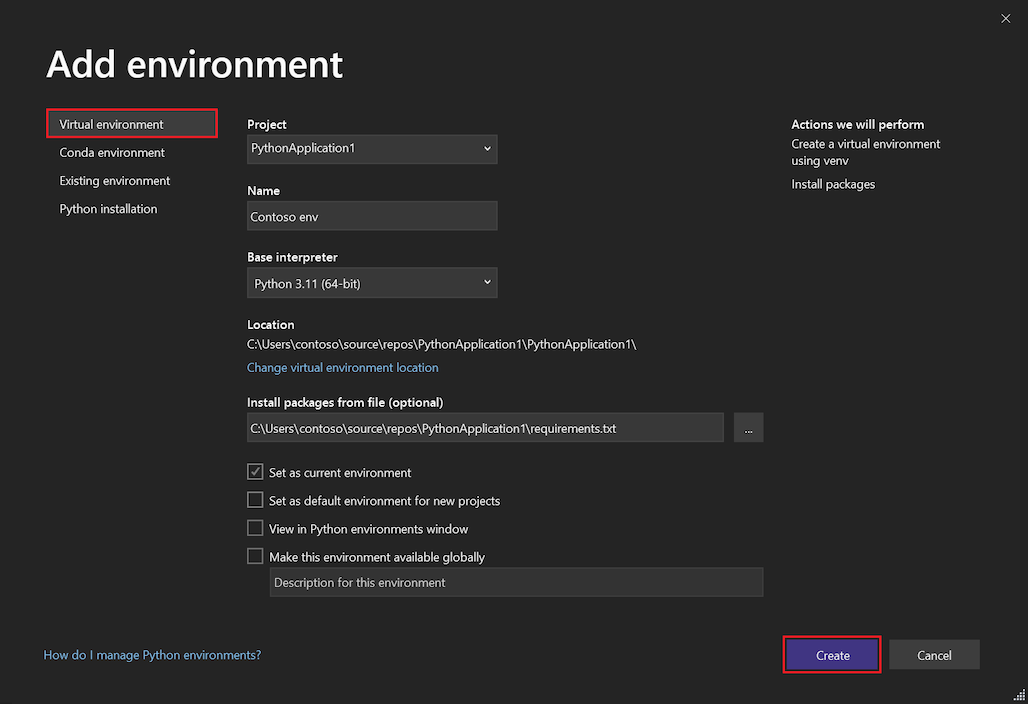Select the Virtual environment option
The height and width of the screenshot is (704, 1028).
pos(112,123)
